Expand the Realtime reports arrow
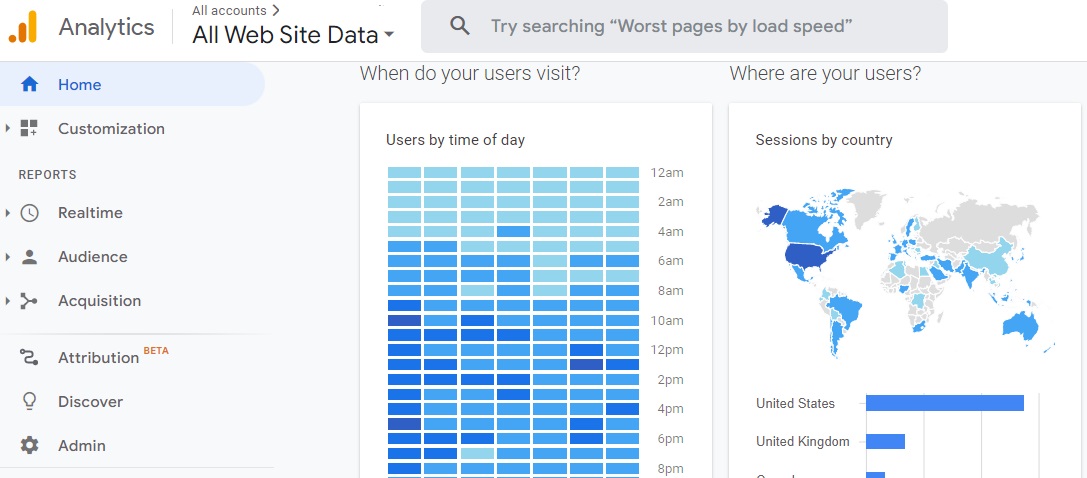1087x478 pixels. [x=8, y=213]
